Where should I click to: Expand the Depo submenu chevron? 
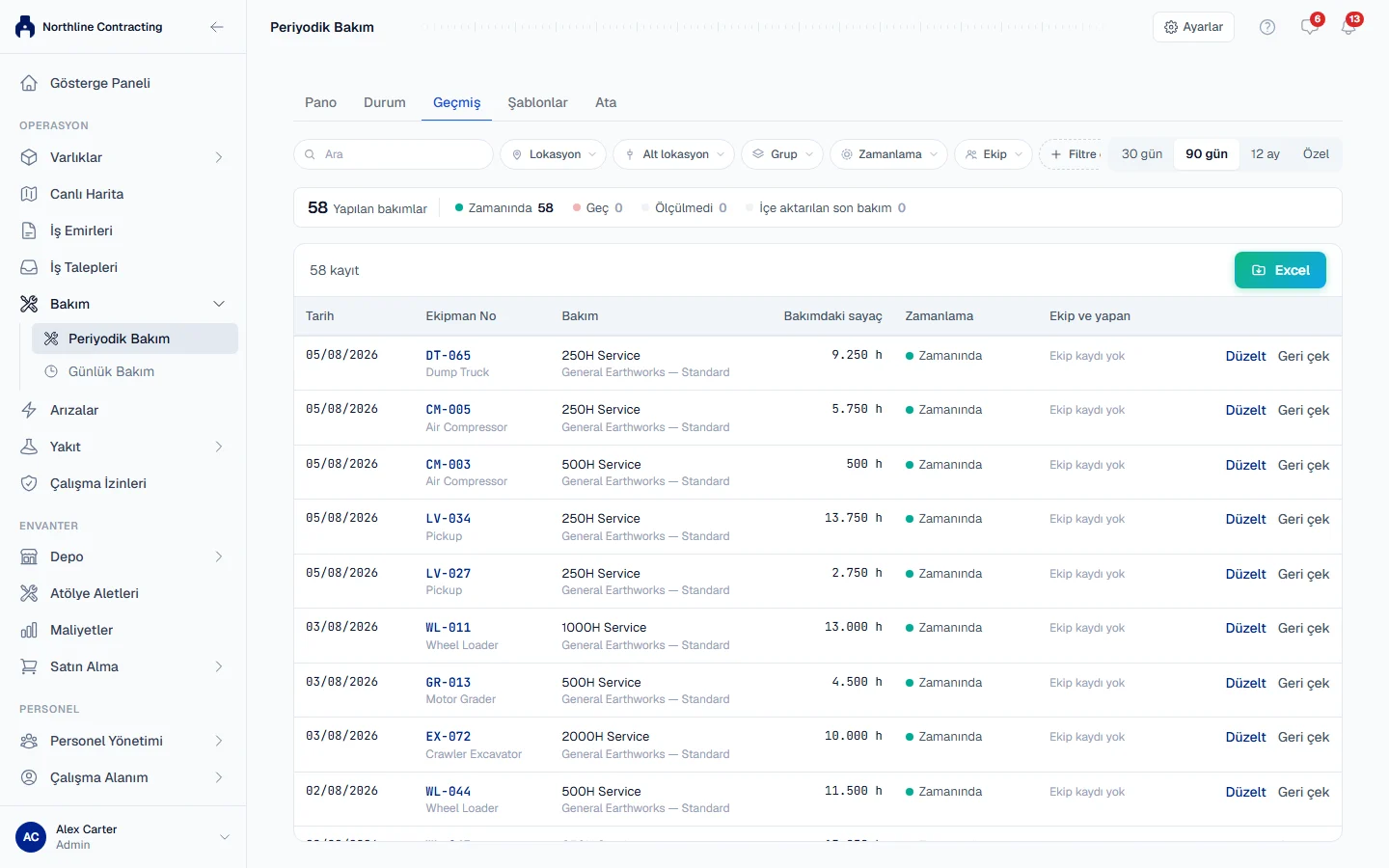click(219, 556)
